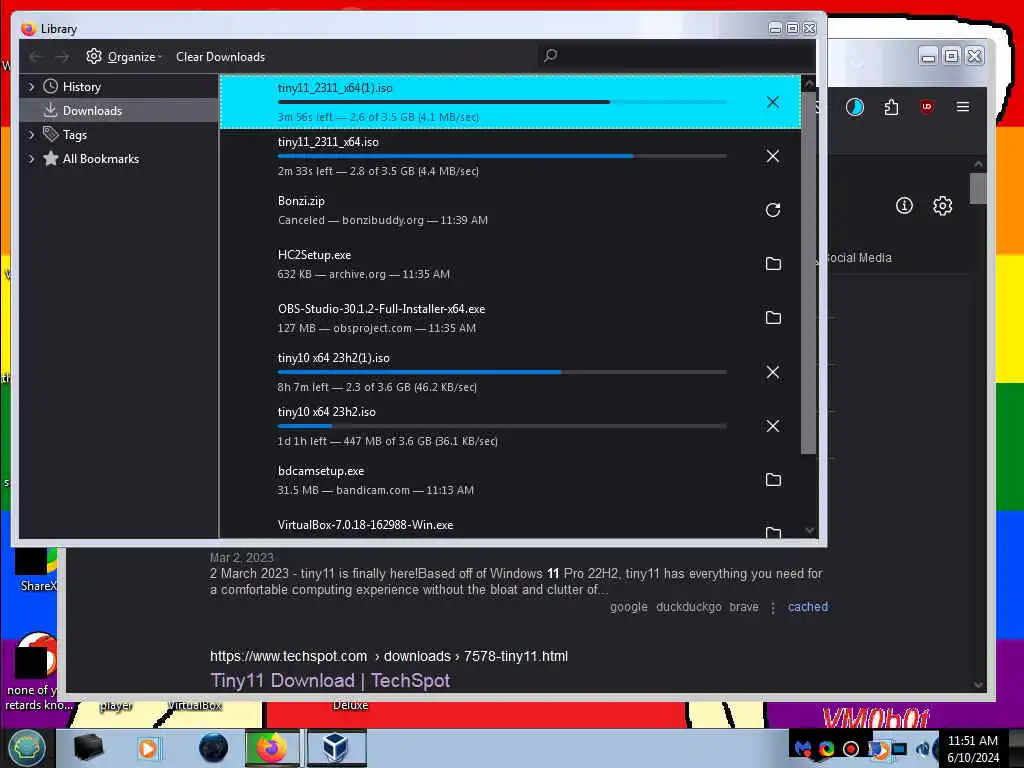Viewport: 1024px width, 768px height.
Task: Click the tiny10 x64 23h2(1).iso progress bar
Action: (502, 372)
